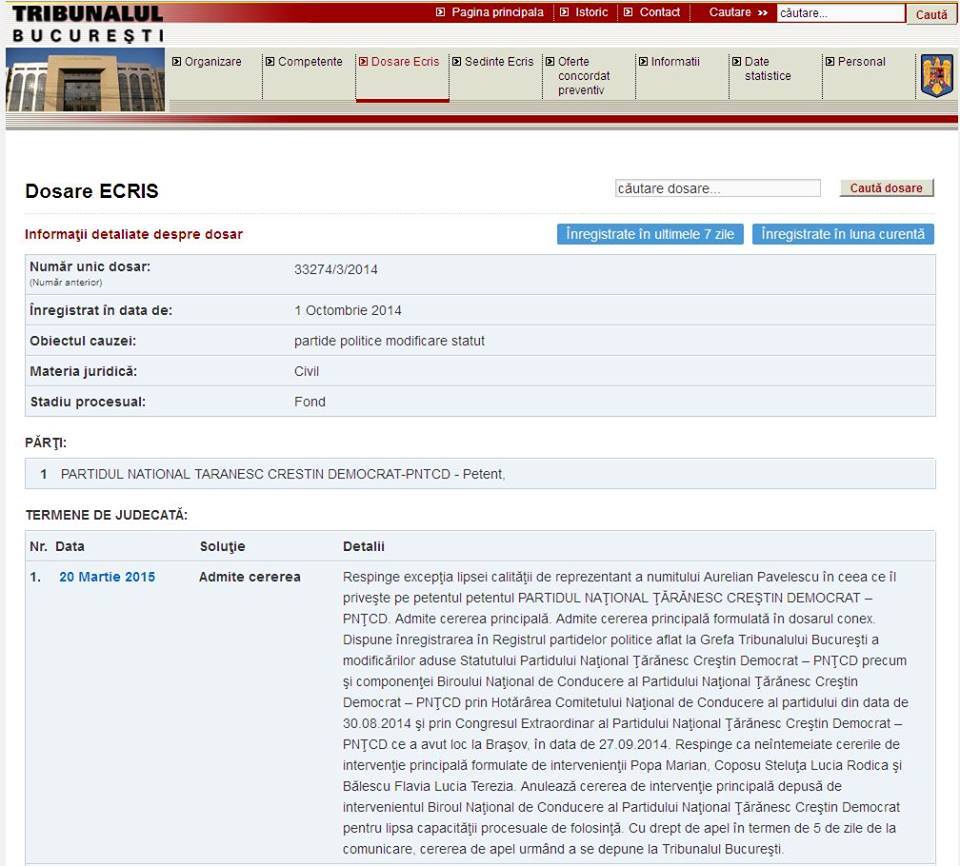The image size is (960, 866).
Task: Open the 20 Martie 2015 hearing link
Action: coord(107,577)
